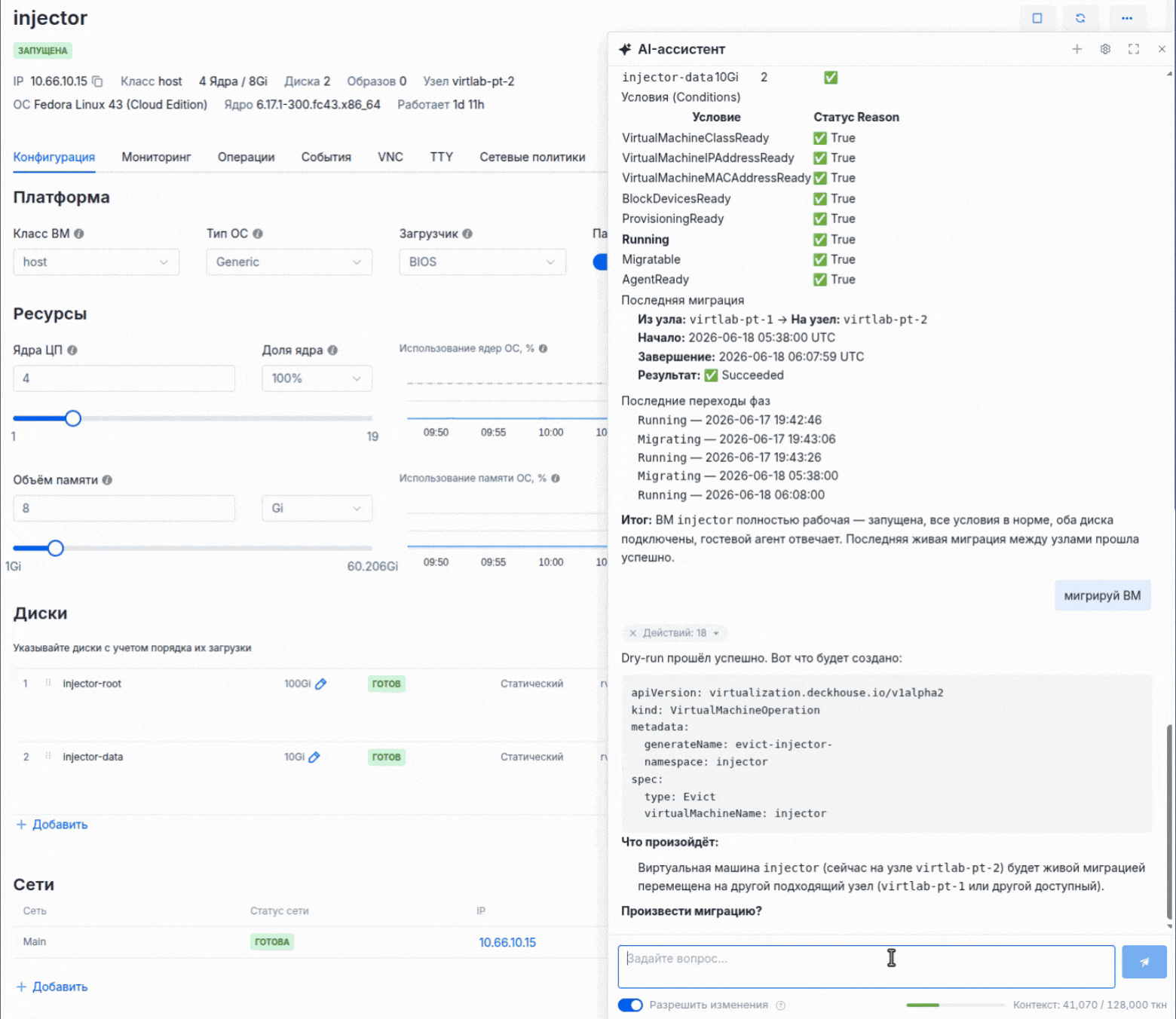Viewport: 1176px width, 1019px height.
Task: Open the Класс ВМ dropdown
Action: click(x=96, y=262)
